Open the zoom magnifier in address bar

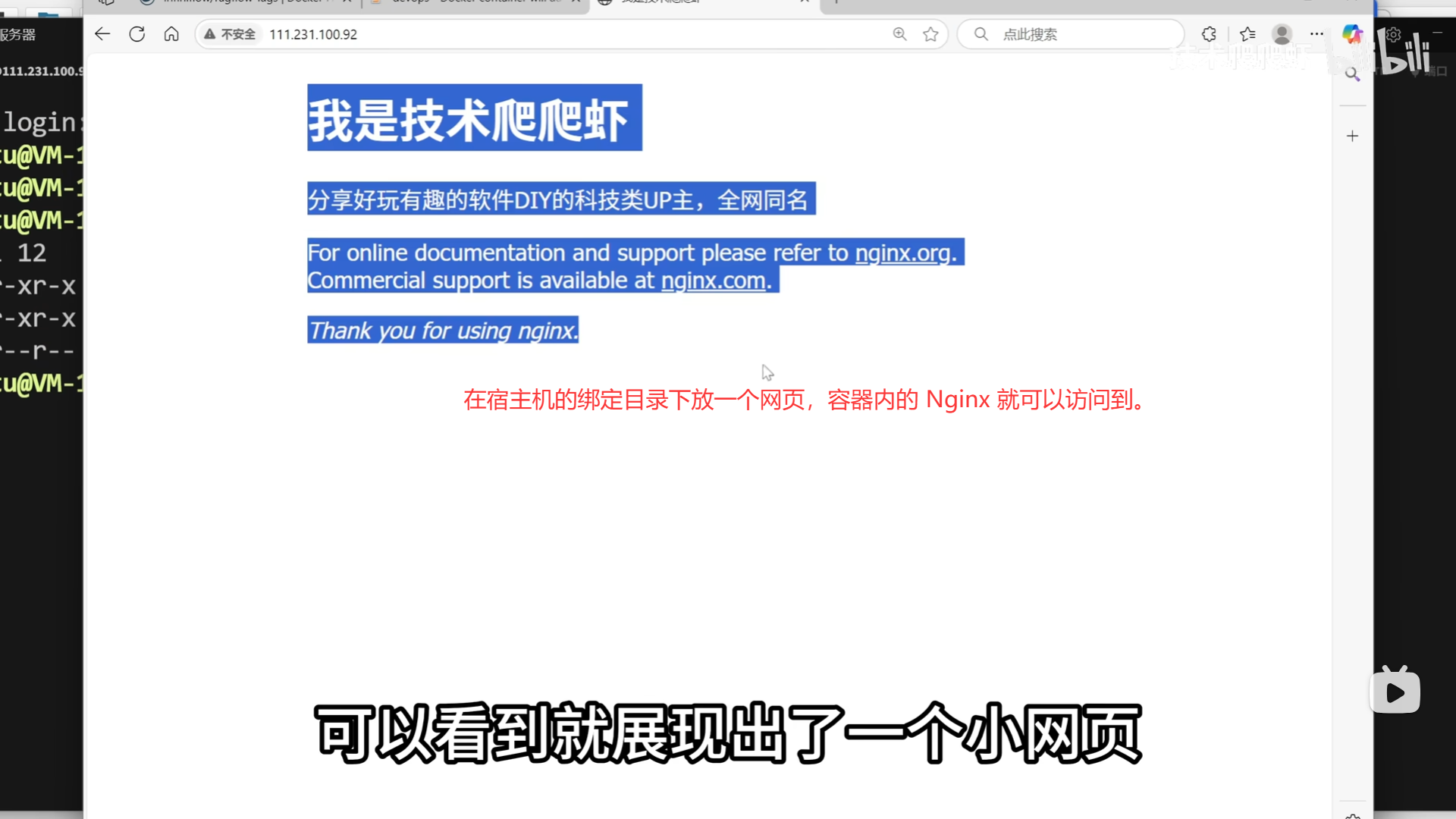(899, 34)
